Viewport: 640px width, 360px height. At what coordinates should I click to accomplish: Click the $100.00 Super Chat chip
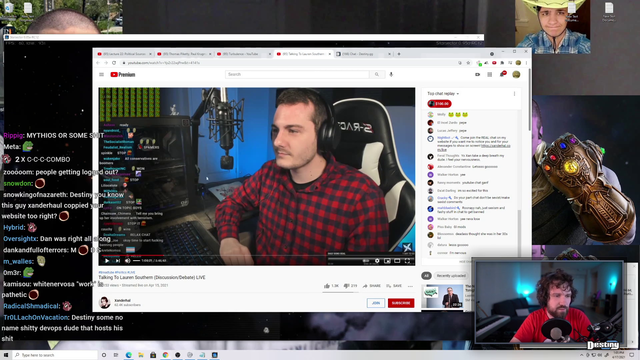[x=439, y=104]
